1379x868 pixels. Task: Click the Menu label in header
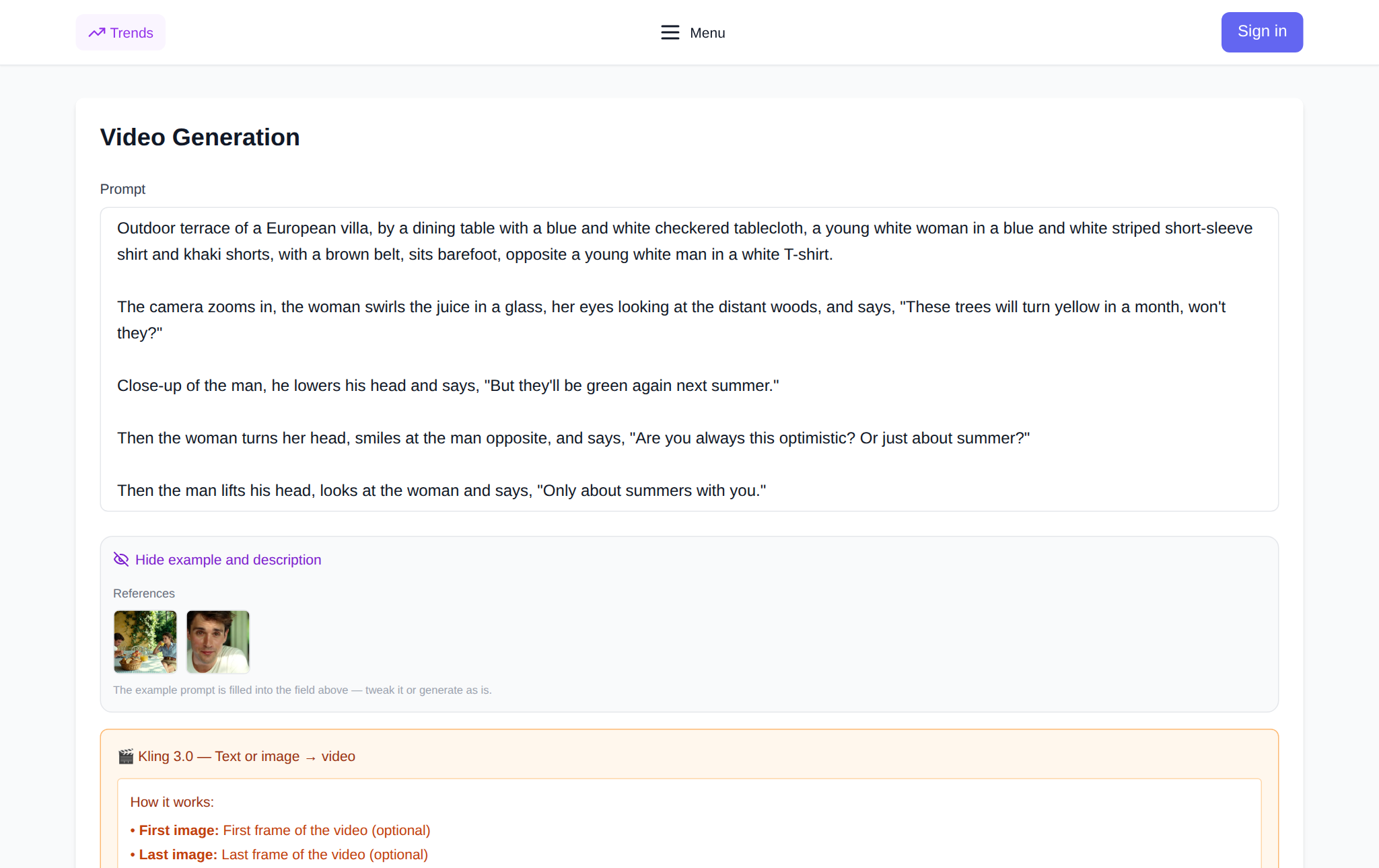click(707, 32)
